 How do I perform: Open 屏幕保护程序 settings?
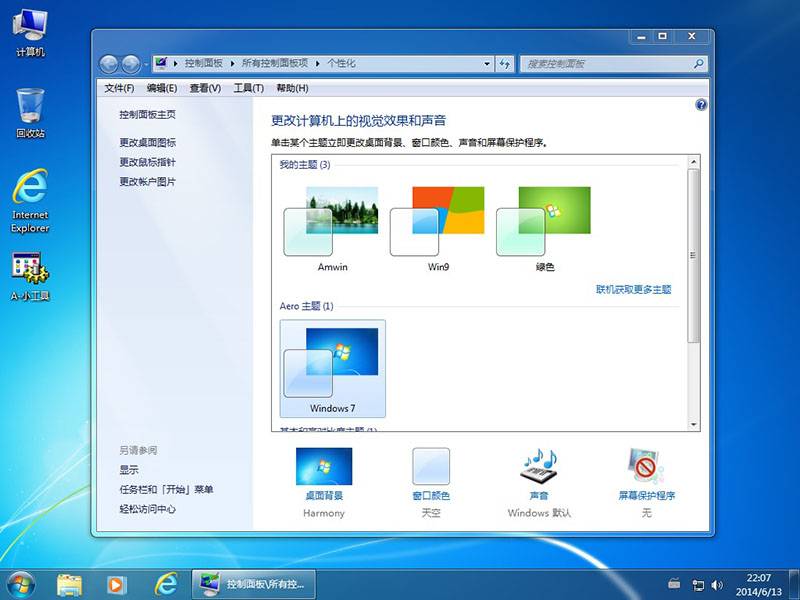(x=646, y=483)
